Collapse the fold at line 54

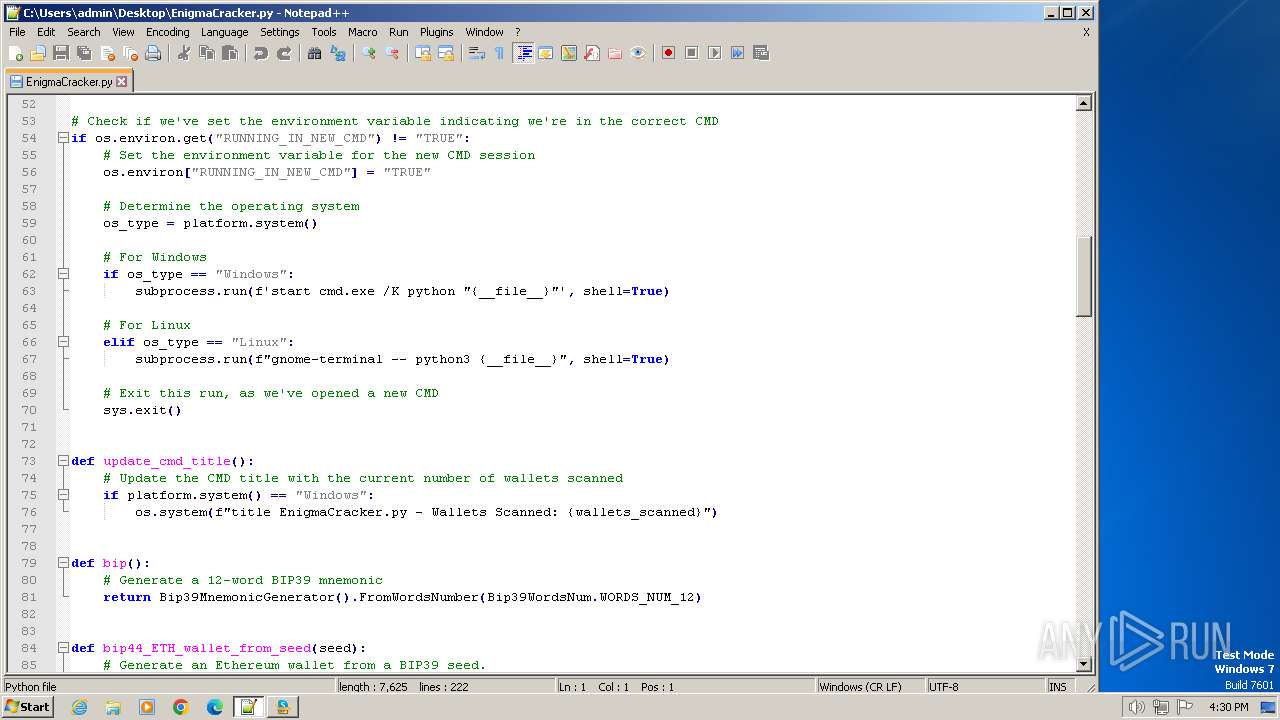[x=63, y=138]
